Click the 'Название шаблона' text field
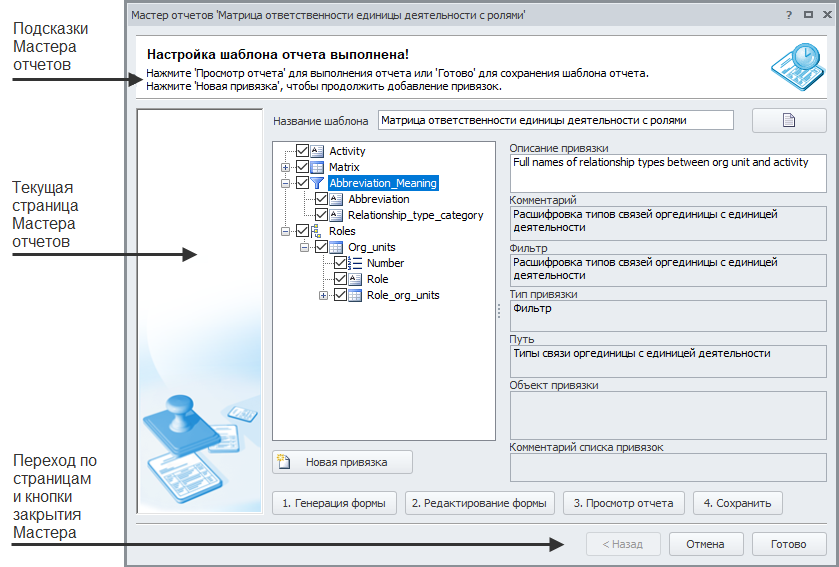This screenshot has height=567, width=839. point(555,120)
